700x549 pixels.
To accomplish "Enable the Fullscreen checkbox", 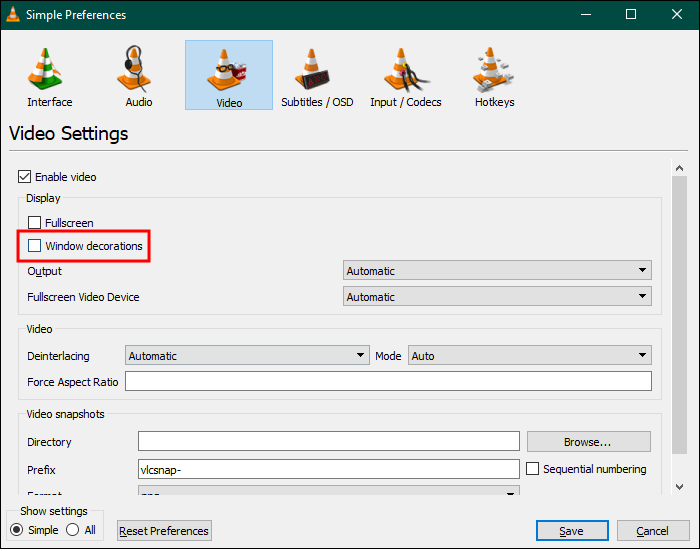I will (x=35, y=223).
